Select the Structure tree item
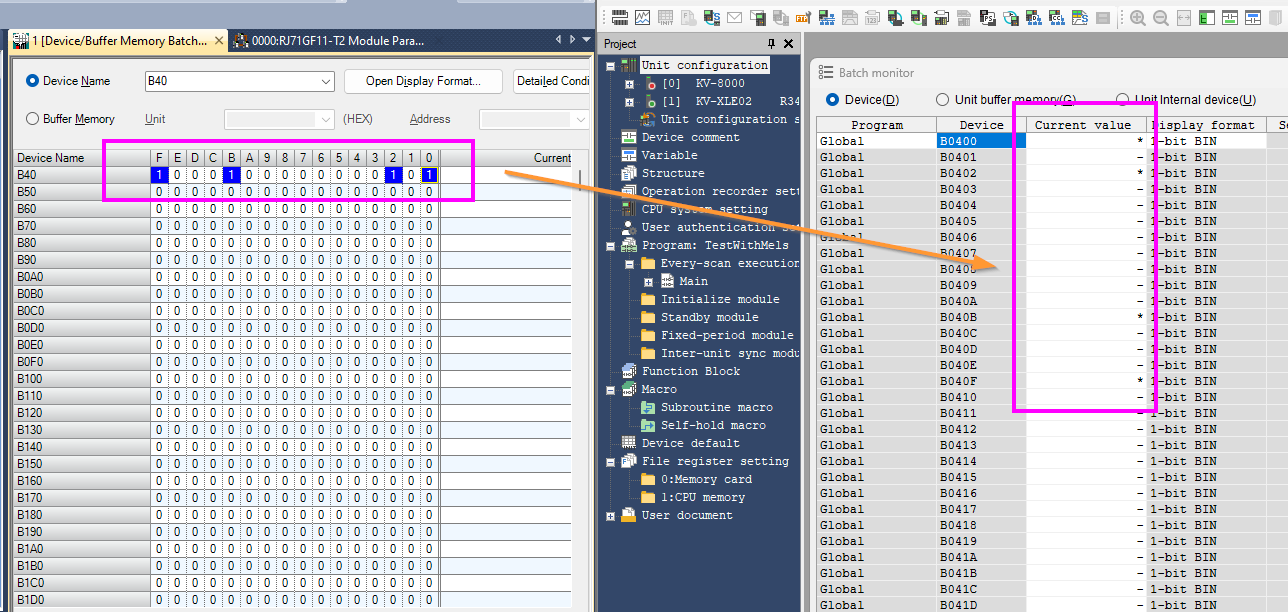Viewport: 1288px width, 612px height. (672, 173)
